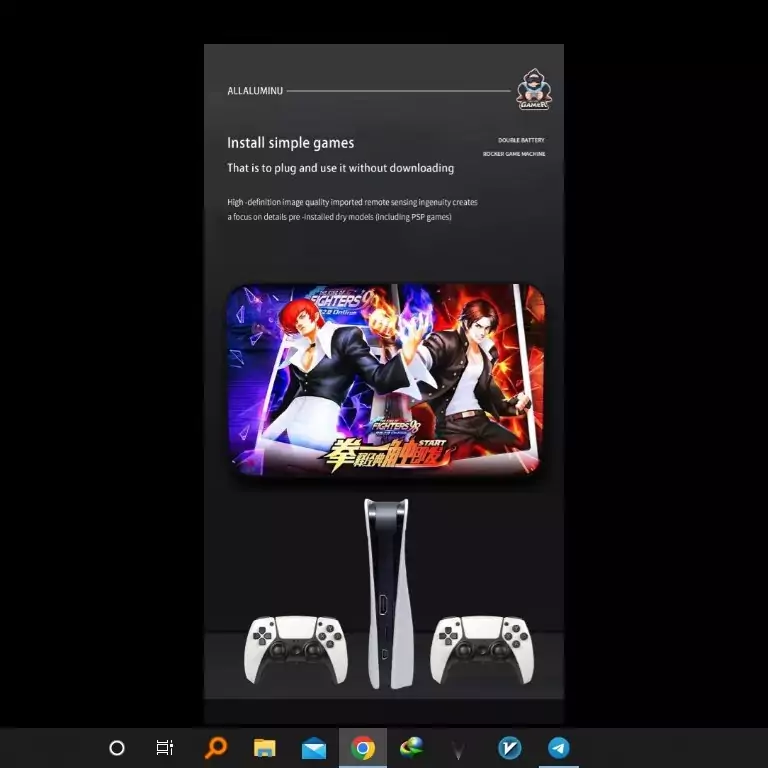The width and height of the screenshot is (768, 768).
Task: Open Cortana circle on the taskbar
Action: point(117,748)
